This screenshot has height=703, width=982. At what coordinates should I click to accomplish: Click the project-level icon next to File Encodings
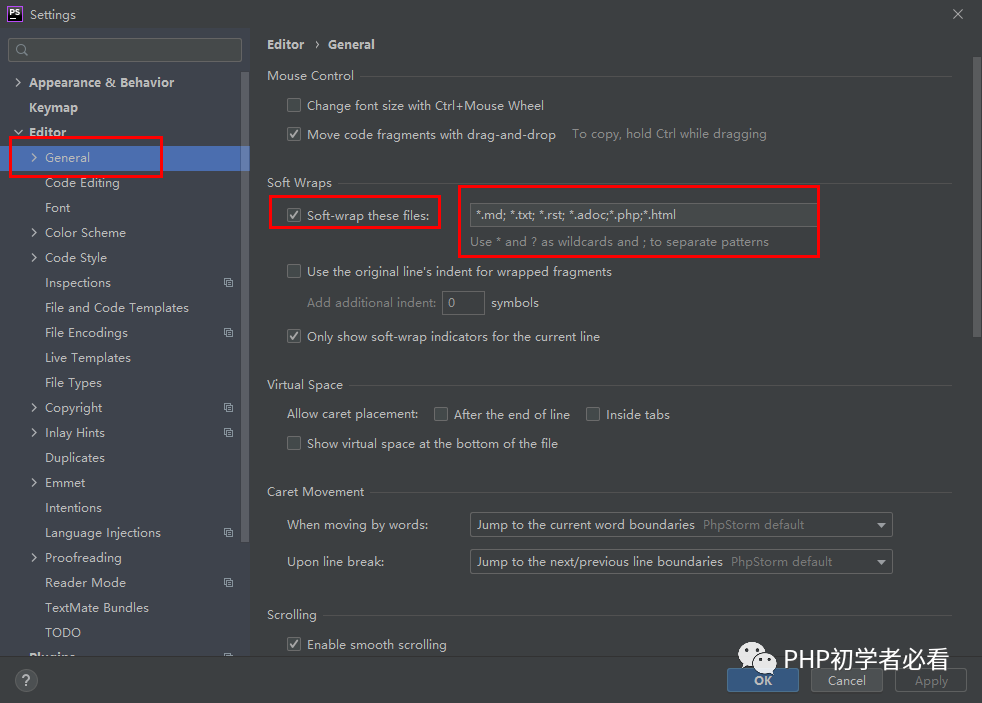(x=229, y=333)
